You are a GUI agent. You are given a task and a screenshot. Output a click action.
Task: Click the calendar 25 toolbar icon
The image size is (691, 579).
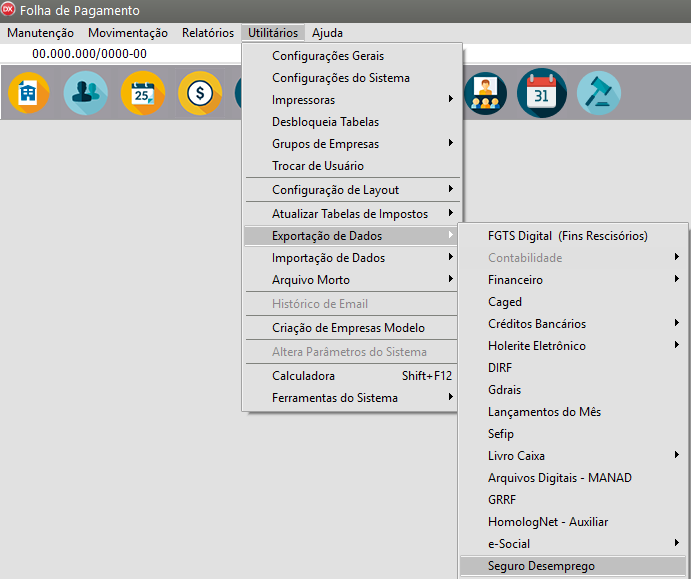coord(143,94)
